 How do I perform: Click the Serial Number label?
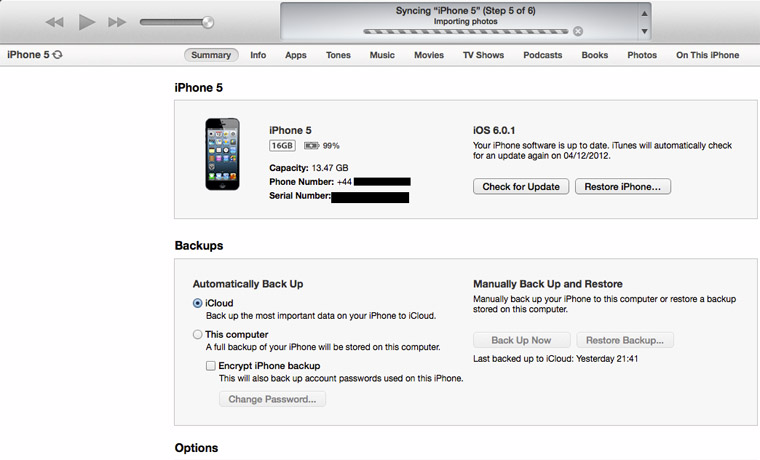coord(300,196)
